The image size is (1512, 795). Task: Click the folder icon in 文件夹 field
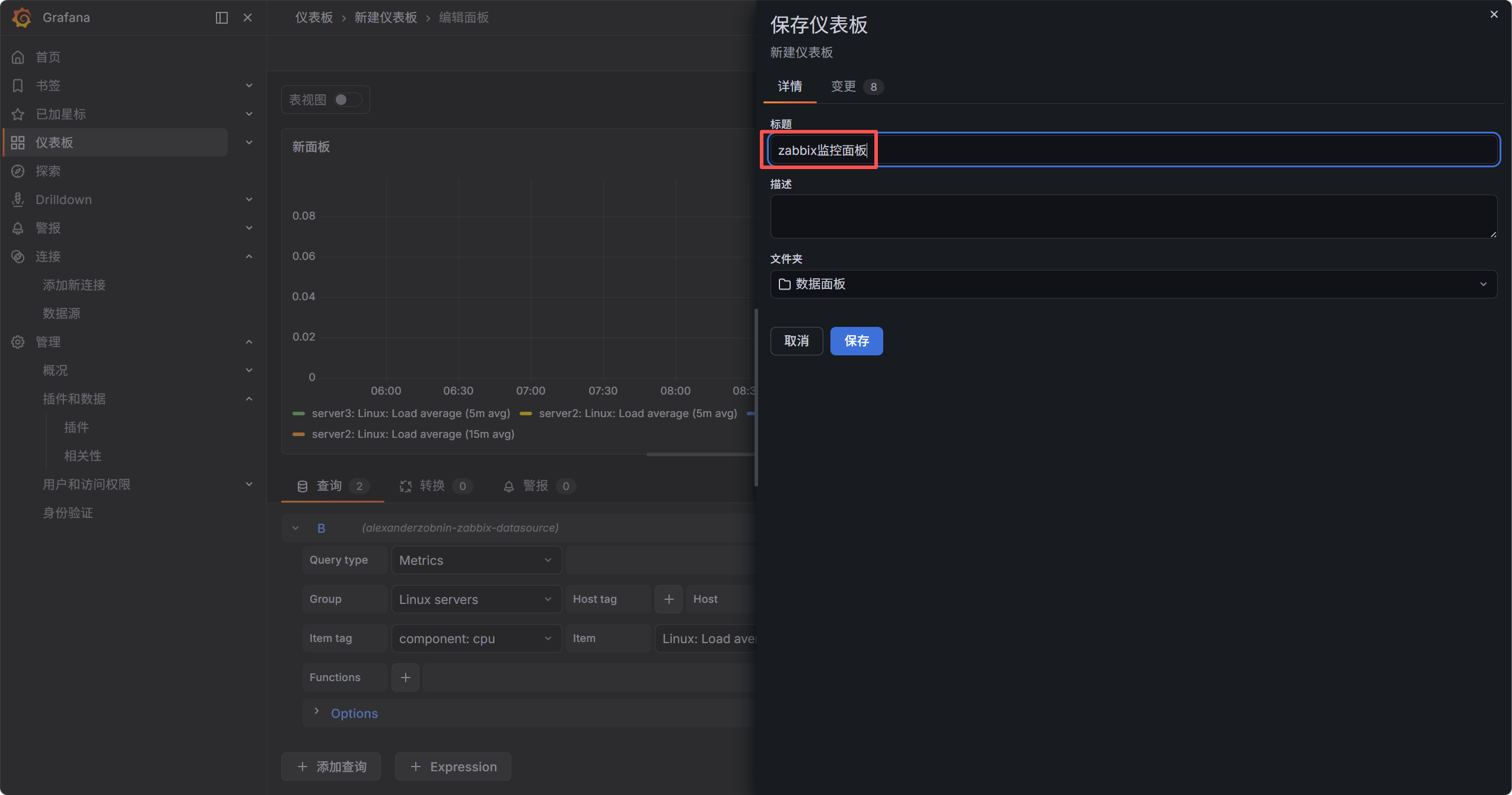pos(785,284)
